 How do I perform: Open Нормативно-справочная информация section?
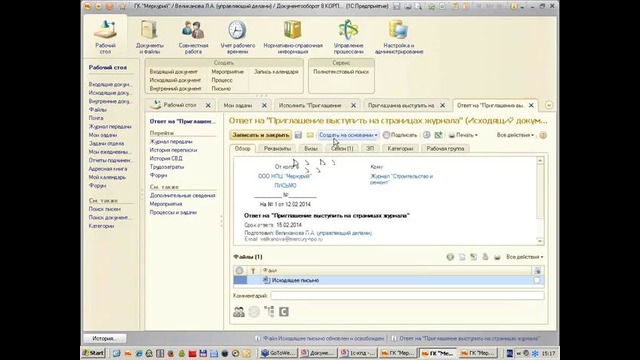coord(293,37)
